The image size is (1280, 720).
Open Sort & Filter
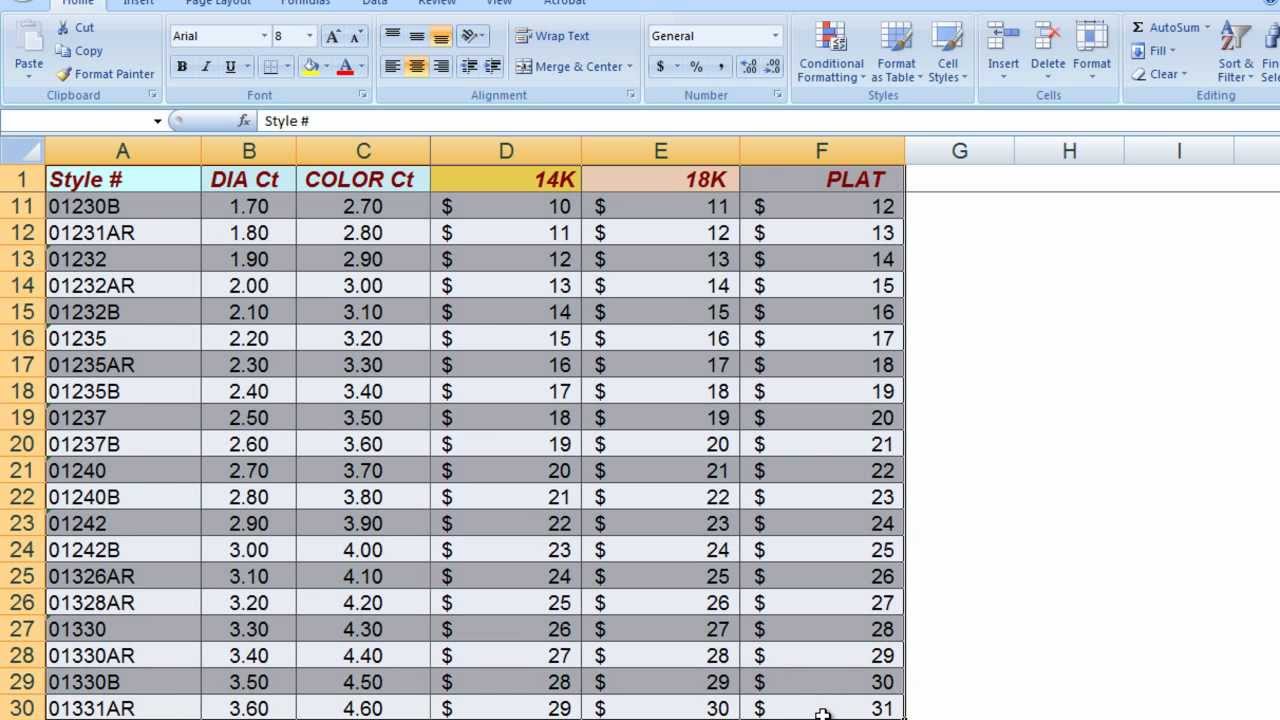click(x=1236, y=52)
